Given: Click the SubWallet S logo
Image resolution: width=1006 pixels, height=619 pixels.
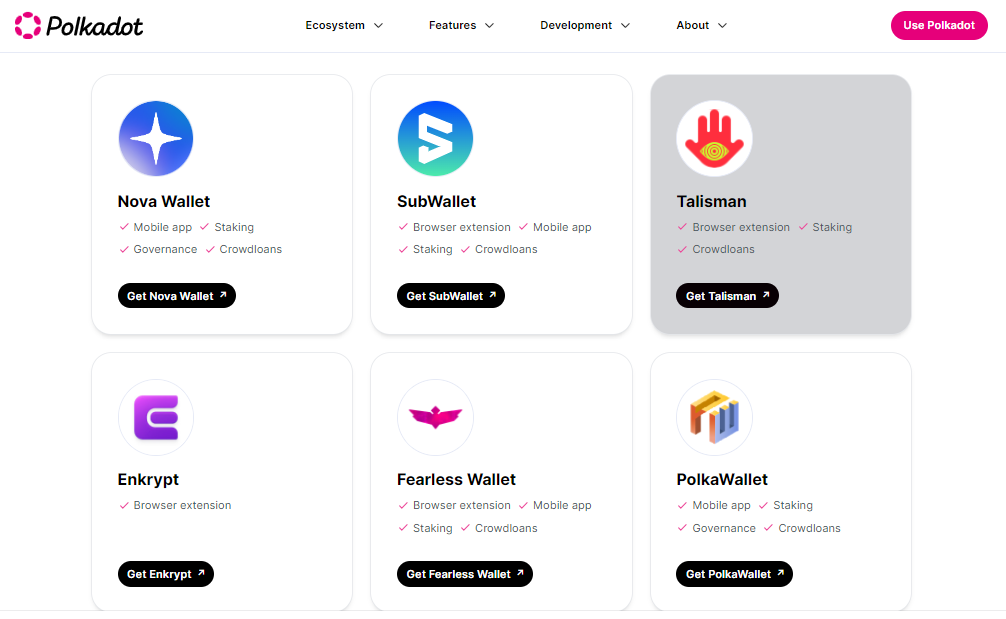Looking at the screenshot, I should 436,139.
